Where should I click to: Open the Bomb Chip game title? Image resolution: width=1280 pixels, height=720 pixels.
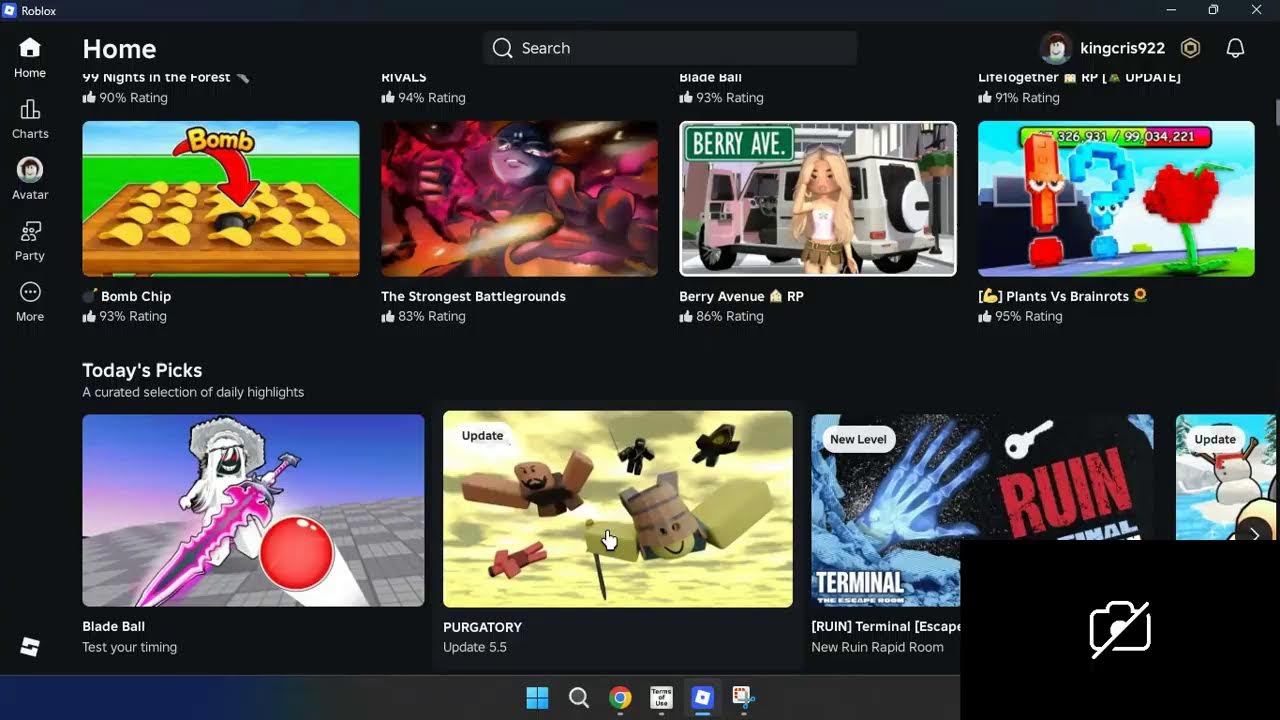126,296
